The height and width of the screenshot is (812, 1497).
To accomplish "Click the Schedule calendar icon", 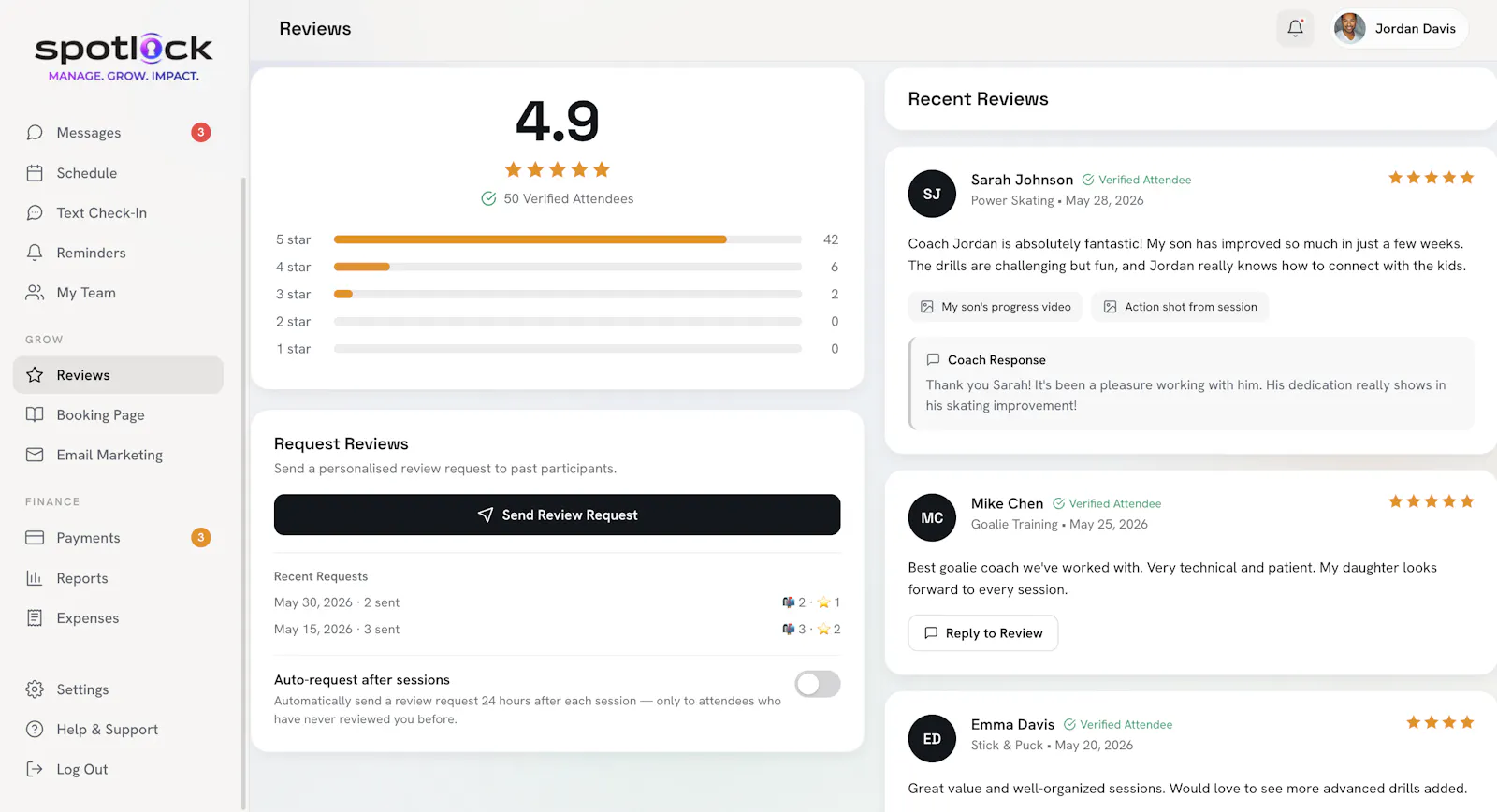I will [x=35, y=173].
